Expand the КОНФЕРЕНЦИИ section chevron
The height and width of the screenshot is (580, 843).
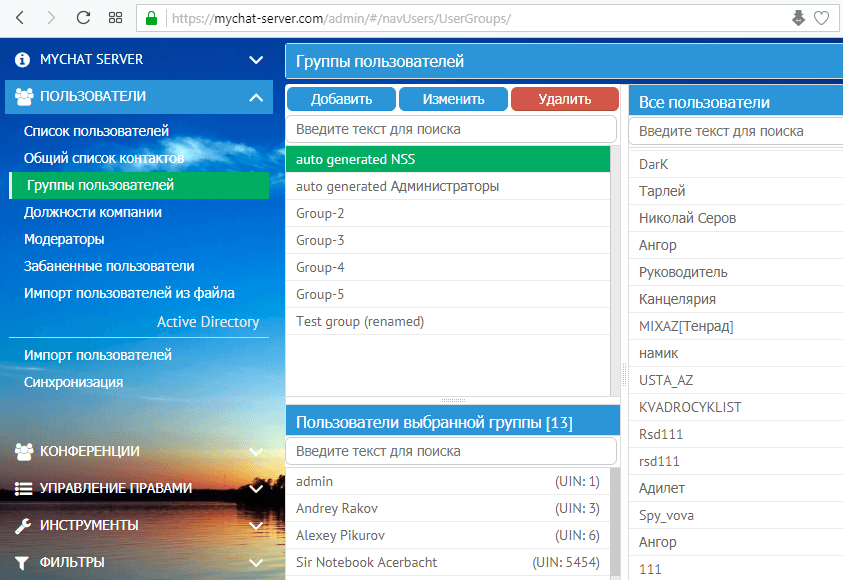click(x=256, y=451)
